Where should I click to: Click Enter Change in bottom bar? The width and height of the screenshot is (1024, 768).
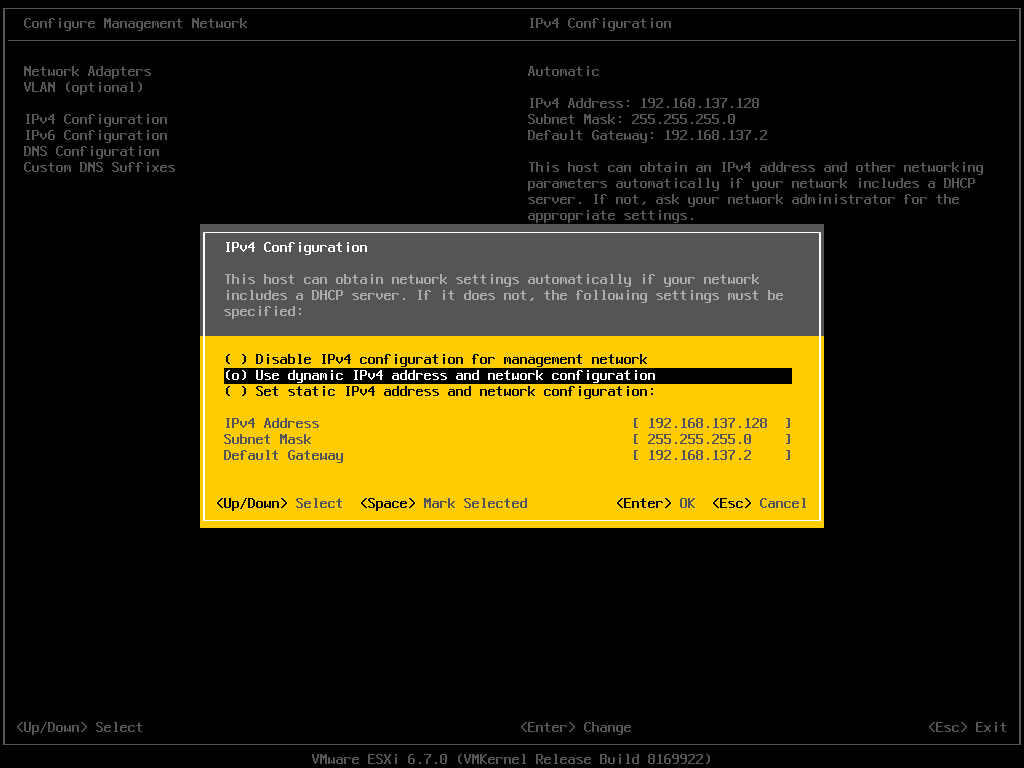pyautogui.click(x=575, y=728)
